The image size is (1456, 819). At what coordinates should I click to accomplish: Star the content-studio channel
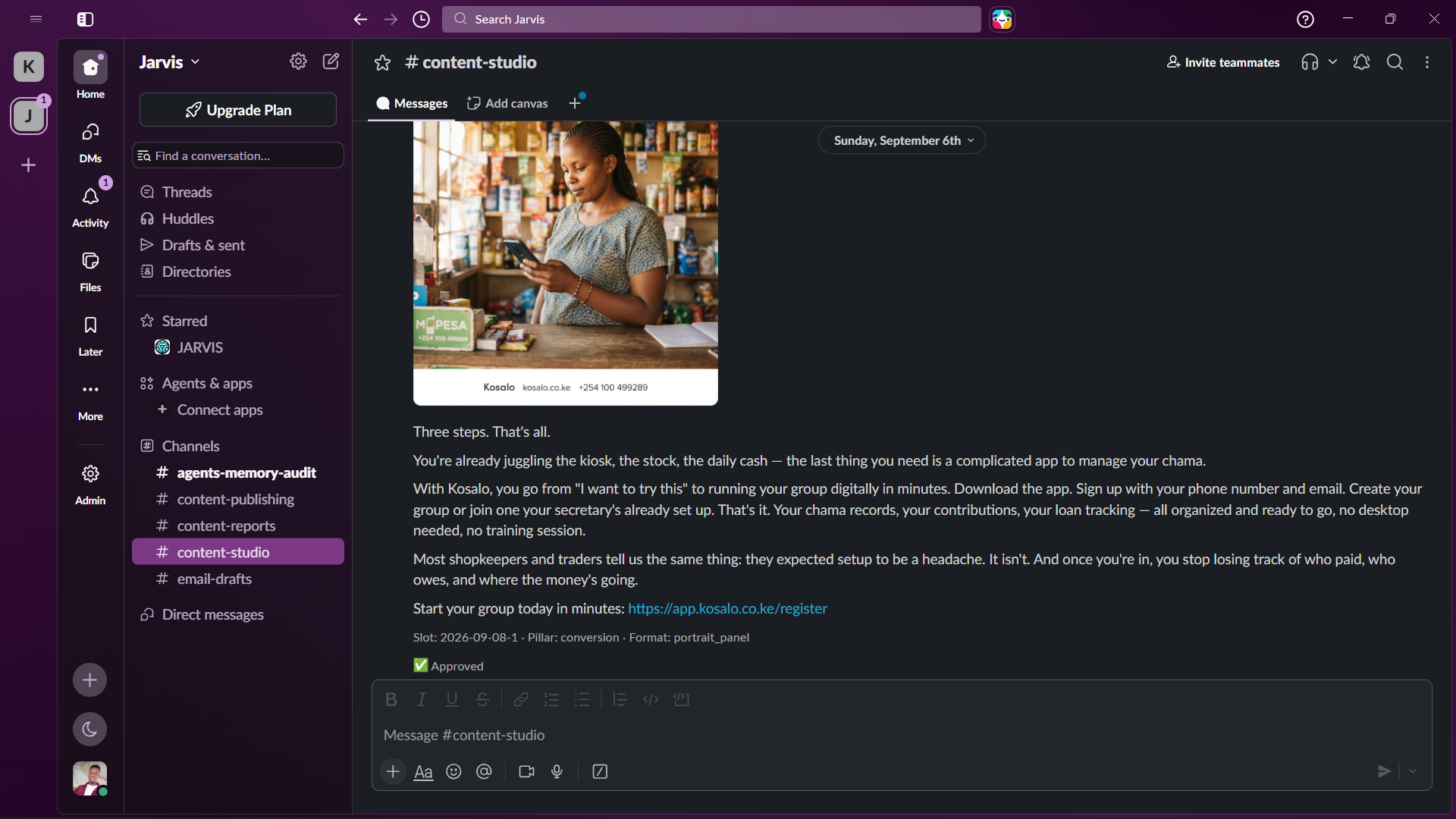pos(382,62)
